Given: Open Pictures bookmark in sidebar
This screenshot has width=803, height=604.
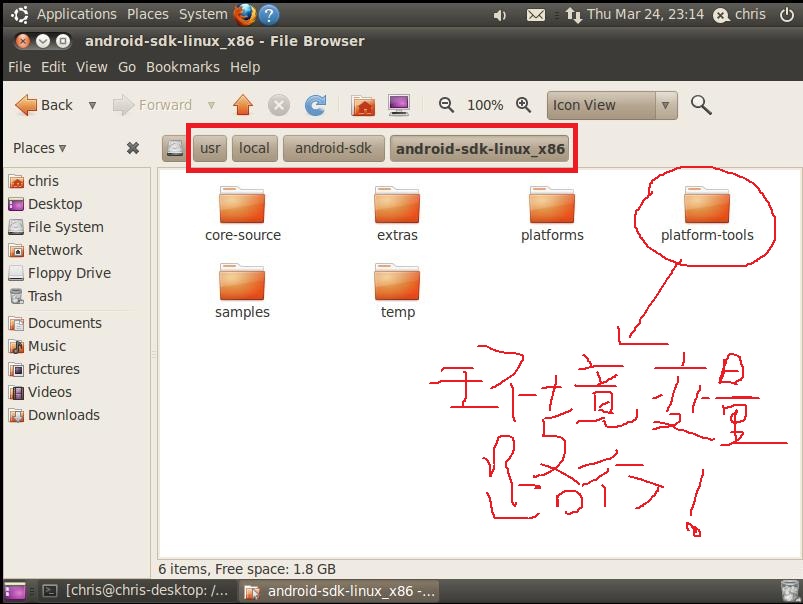Looking at the screenshot, I should pyautogui.click(x=44, y=370).
